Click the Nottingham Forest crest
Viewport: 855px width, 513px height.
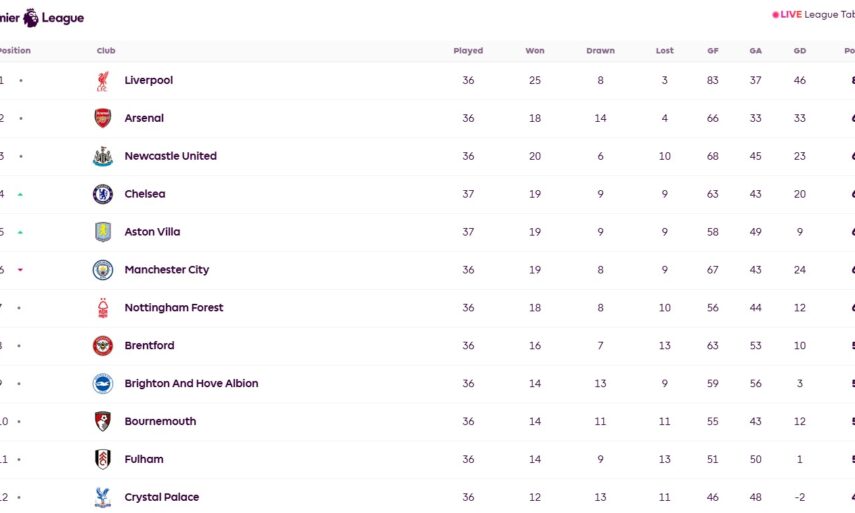(103, 308)
